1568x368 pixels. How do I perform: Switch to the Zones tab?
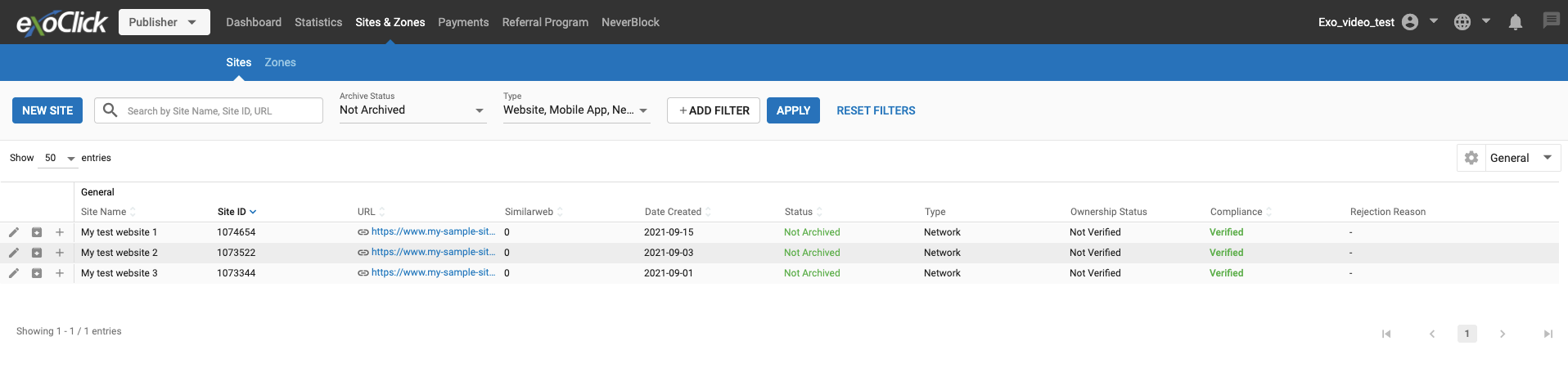(280, 62)
